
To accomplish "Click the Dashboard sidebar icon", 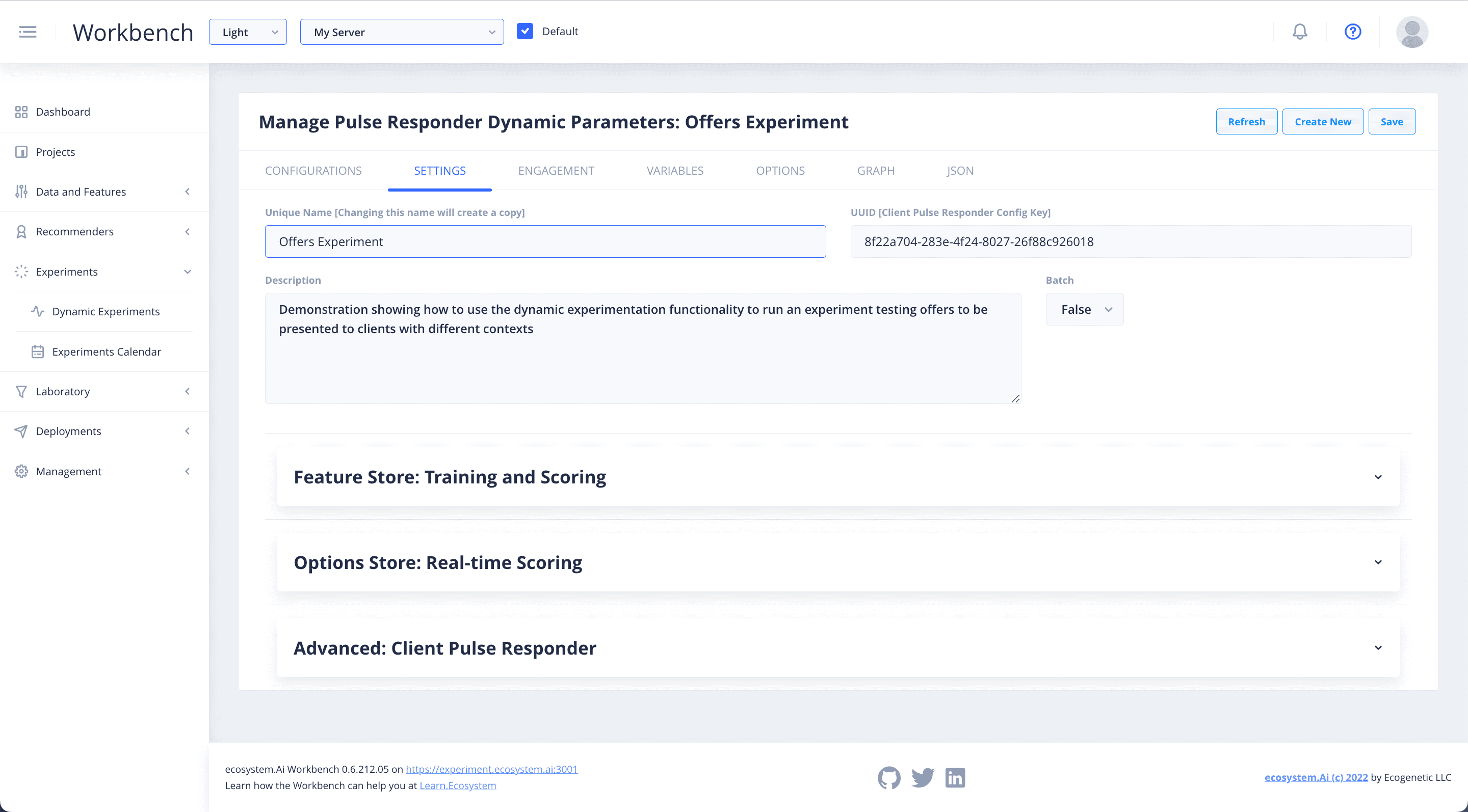I will (x=21, y=112).
